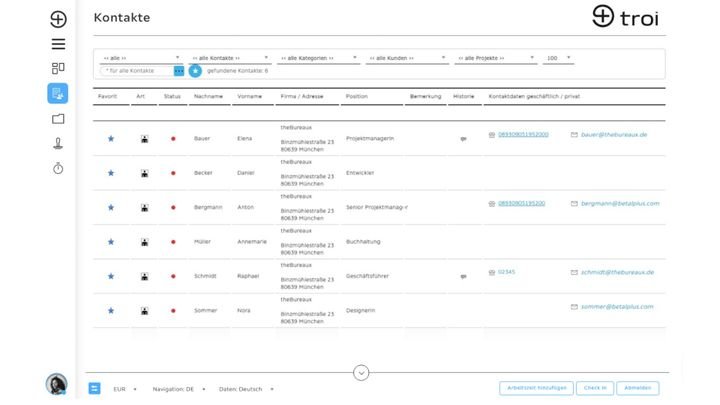
Task: Toggle favorite star for Sommer
Action: [x=111, y=311]
